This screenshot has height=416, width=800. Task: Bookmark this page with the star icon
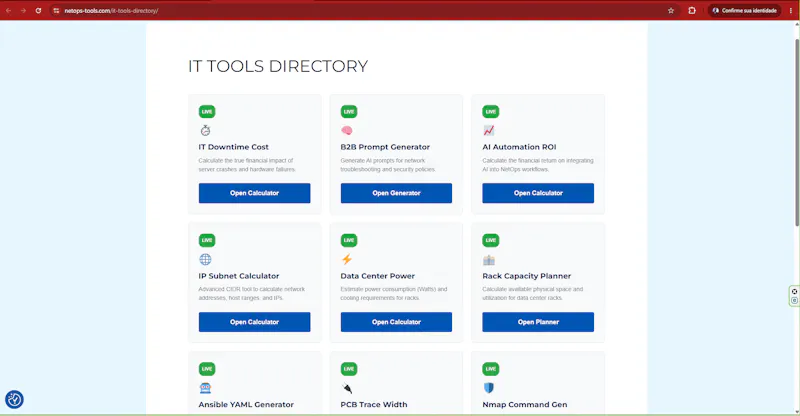point(671,10)
